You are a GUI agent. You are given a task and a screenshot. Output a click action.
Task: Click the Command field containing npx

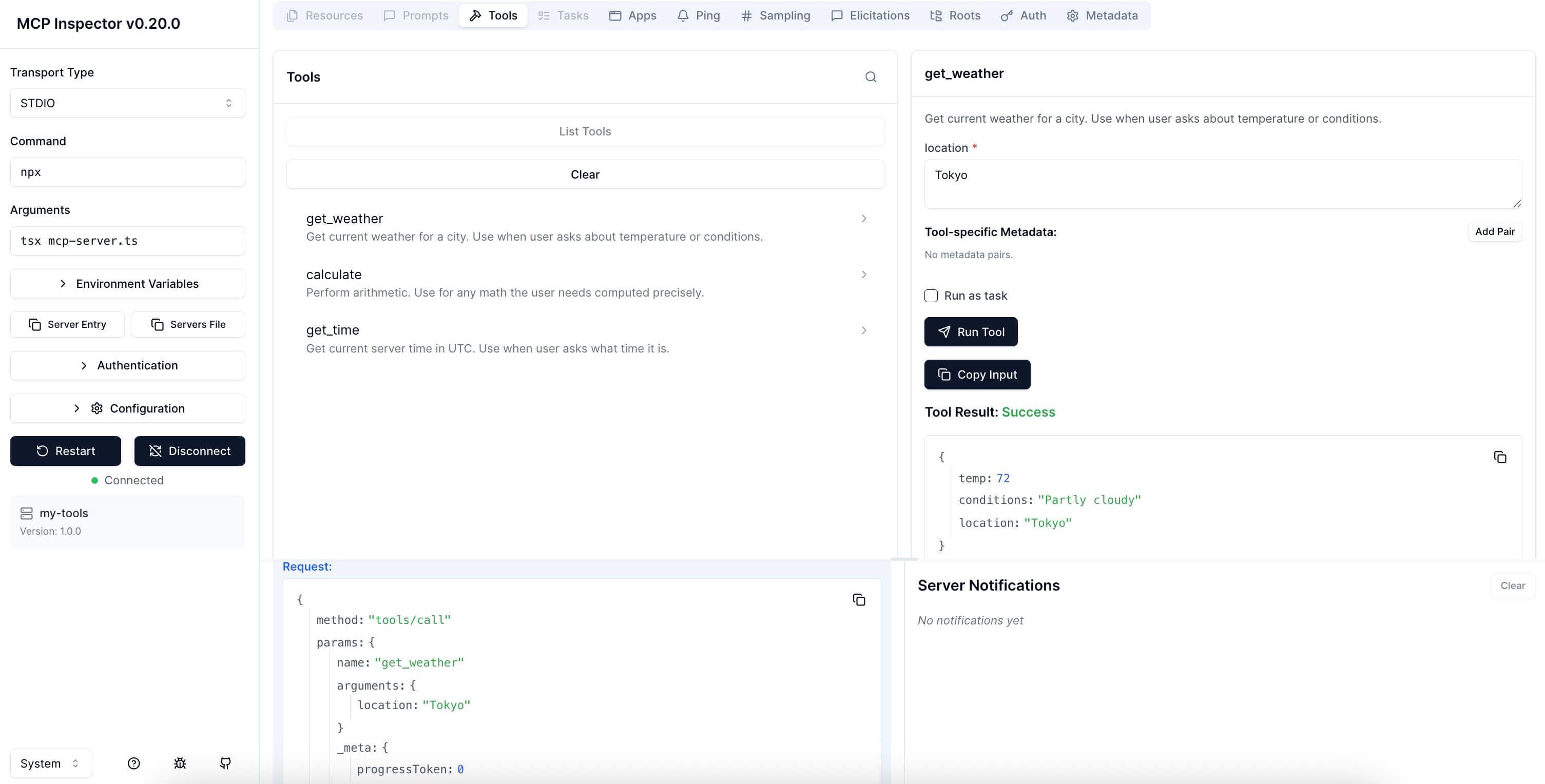[x=127, y=172]
